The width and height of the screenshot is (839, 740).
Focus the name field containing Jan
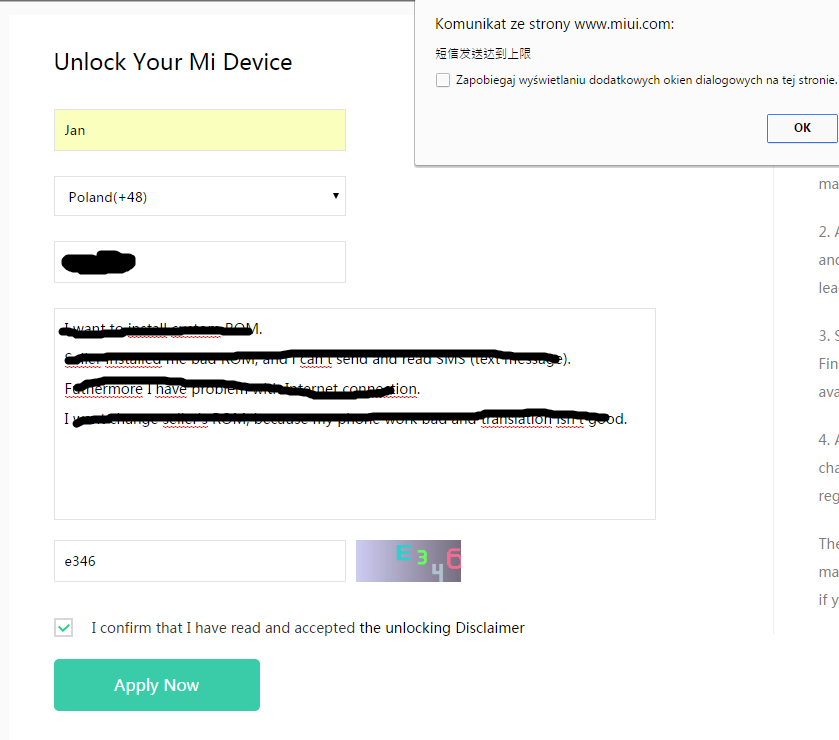click(x=199, y=130)
